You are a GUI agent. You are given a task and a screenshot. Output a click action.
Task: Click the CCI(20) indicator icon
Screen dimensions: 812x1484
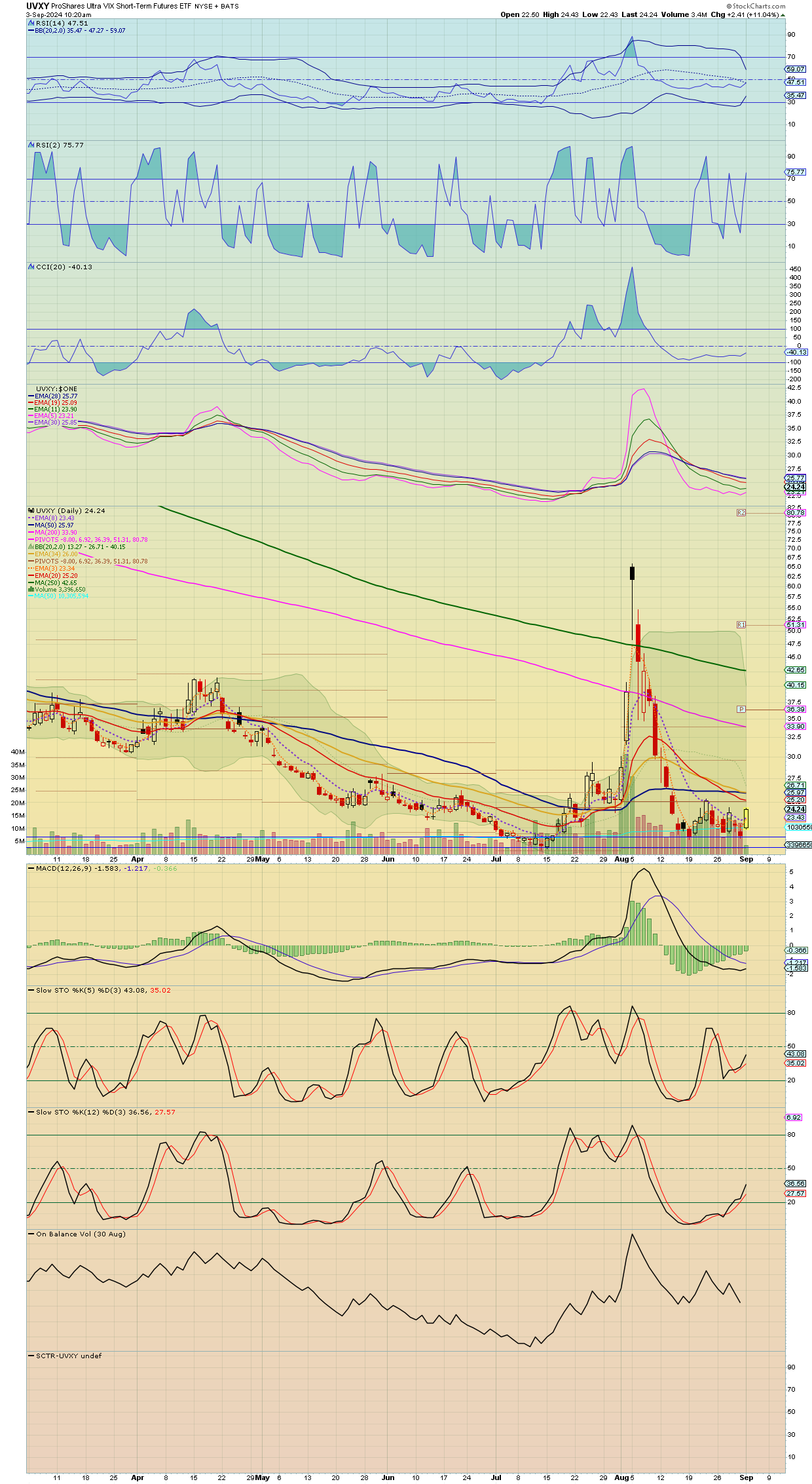point(31,267)
